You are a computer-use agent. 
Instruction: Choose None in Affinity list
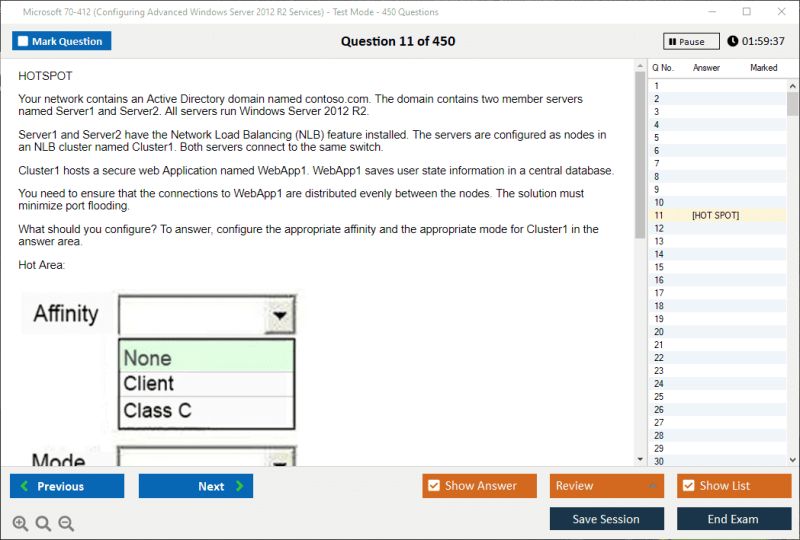point(207,357)
